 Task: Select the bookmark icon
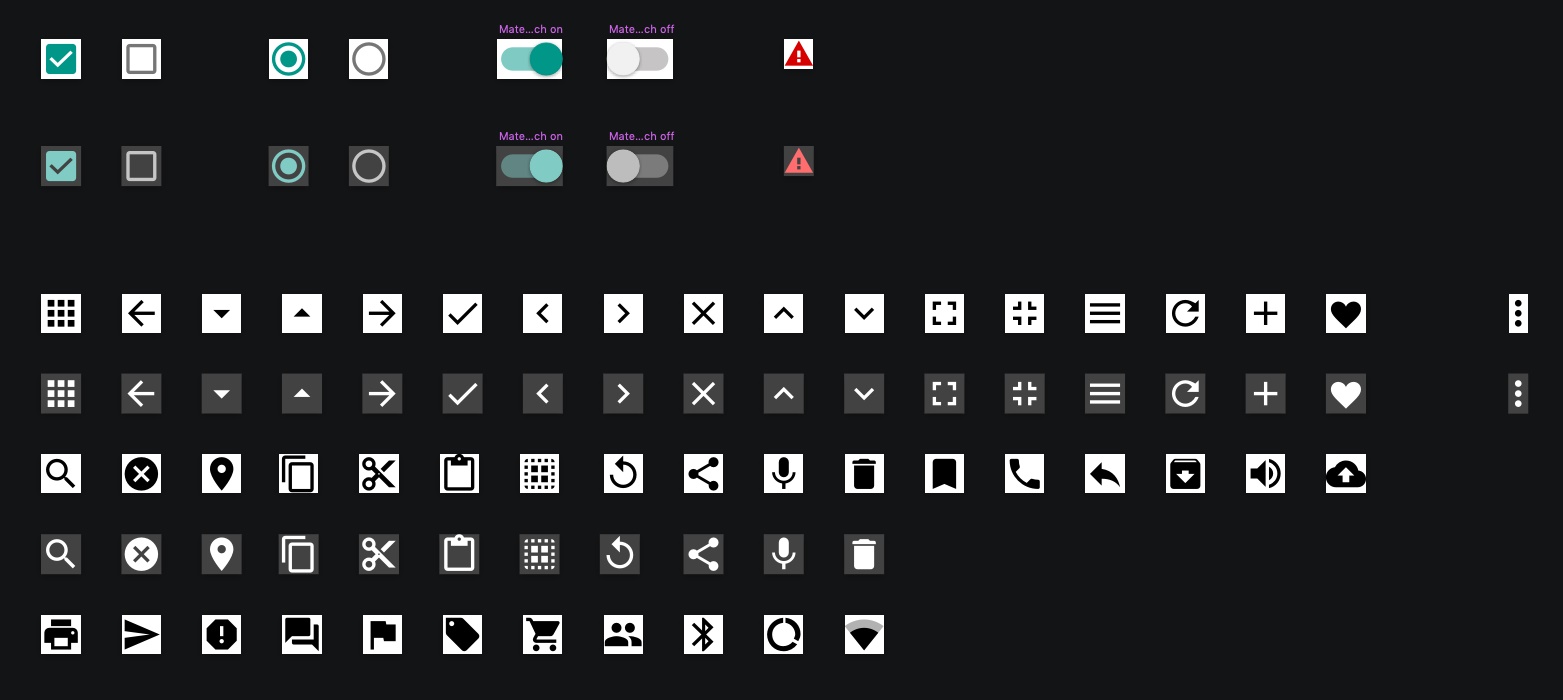pos(944,473)
